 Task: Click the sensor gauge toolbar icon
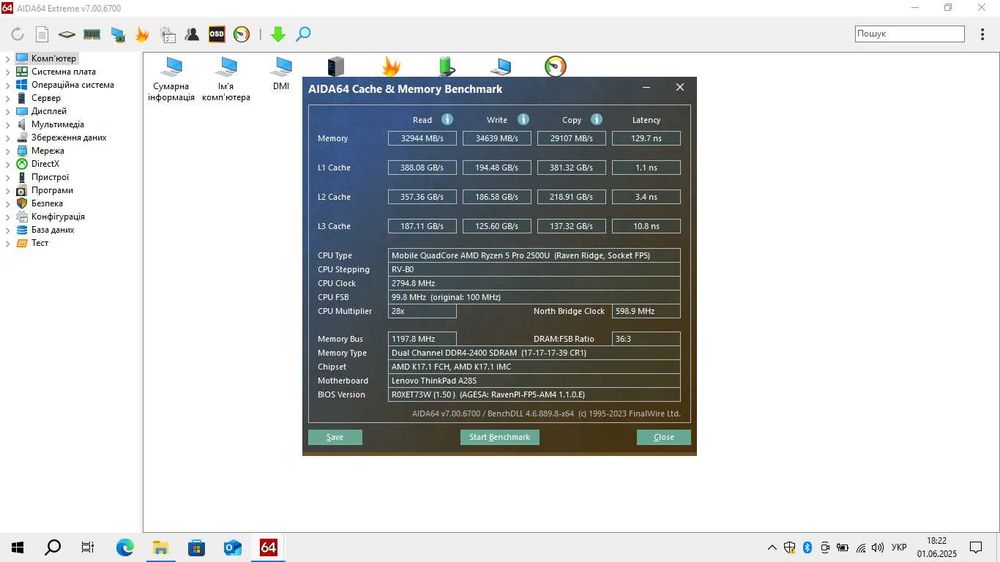coord(242,34)
